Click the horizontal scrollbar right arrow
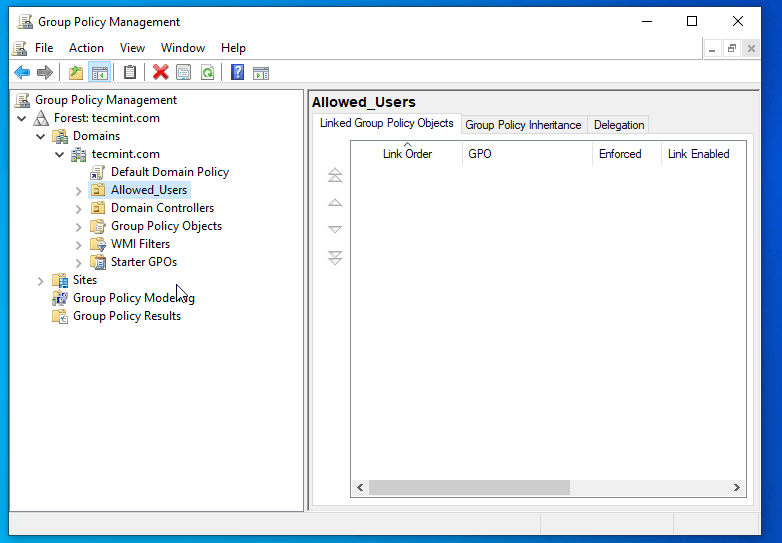 point(737,488)
